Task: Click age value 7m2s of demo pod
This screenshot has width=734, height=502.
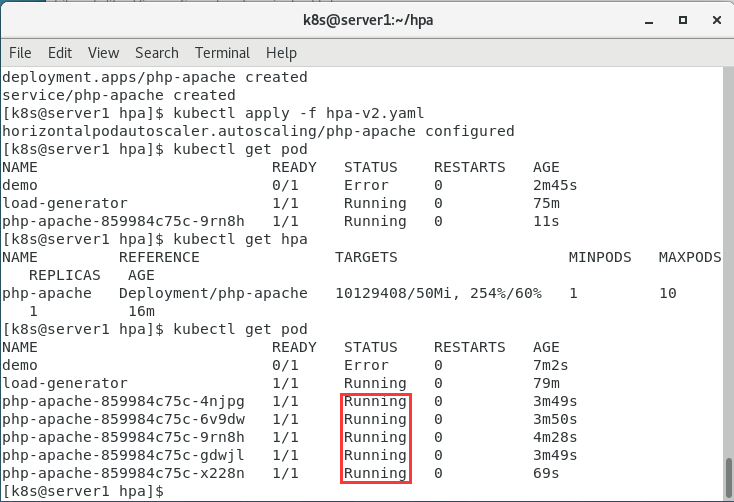Action: pos(550,365)
